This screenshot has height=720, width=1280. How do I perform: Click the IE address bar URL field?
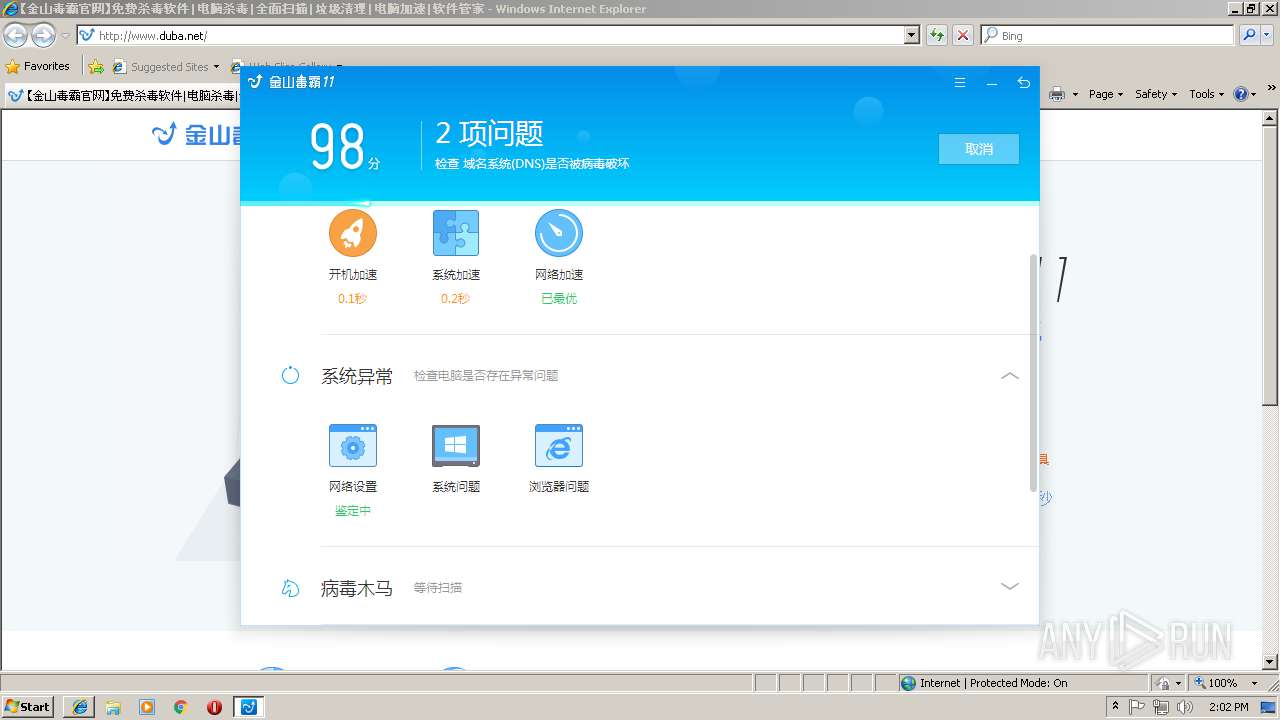(490, 35)
